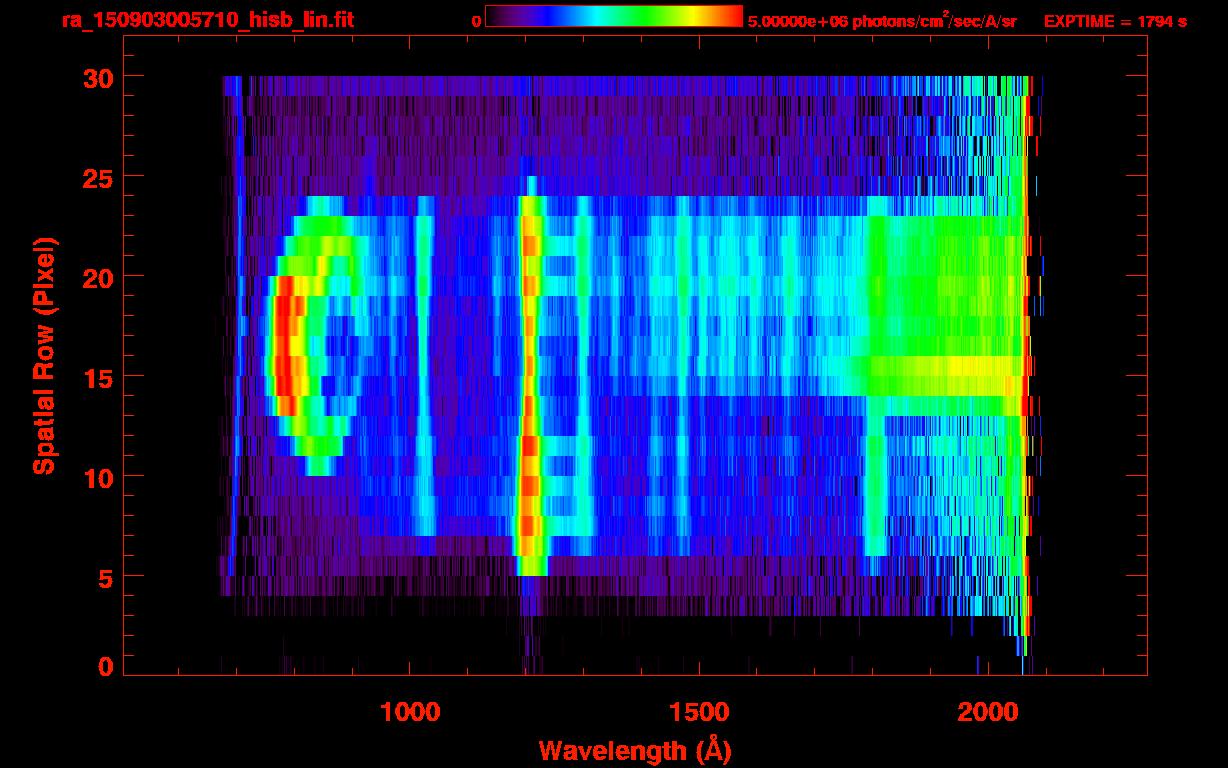The image size is (1228, 768).
Task: Click the x-axis tick label 1500
Action: coord(699,711)
